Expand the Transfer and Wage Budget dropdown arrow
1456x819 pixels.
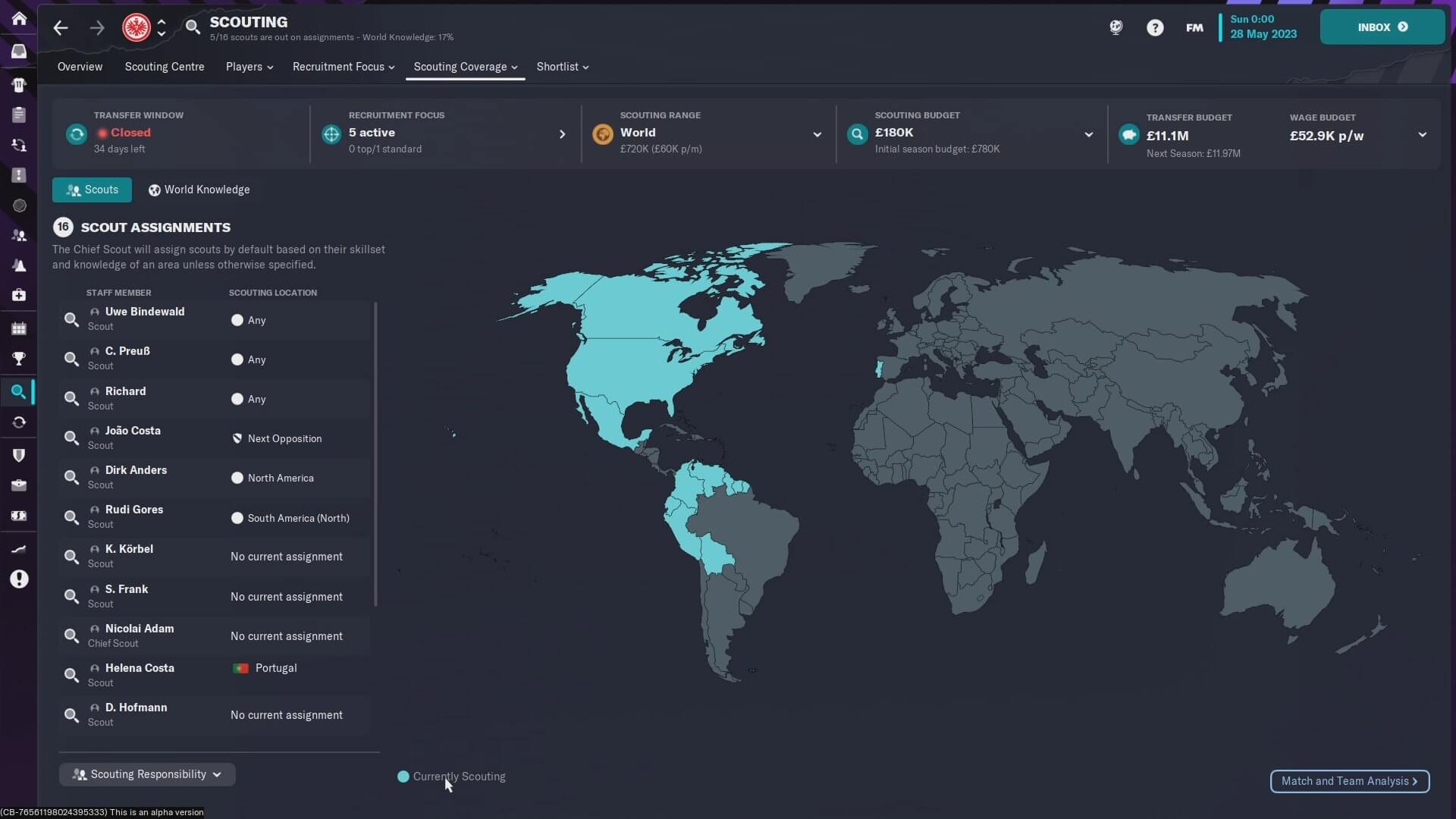(1422, 134)
